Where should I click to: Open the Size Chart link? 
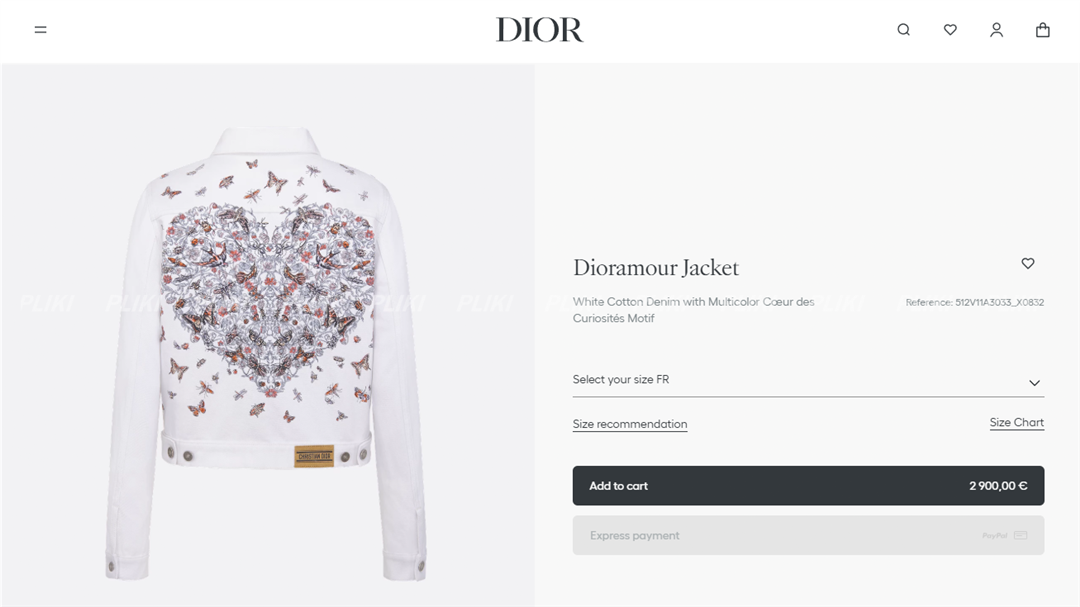click(x=1017, y=422)
